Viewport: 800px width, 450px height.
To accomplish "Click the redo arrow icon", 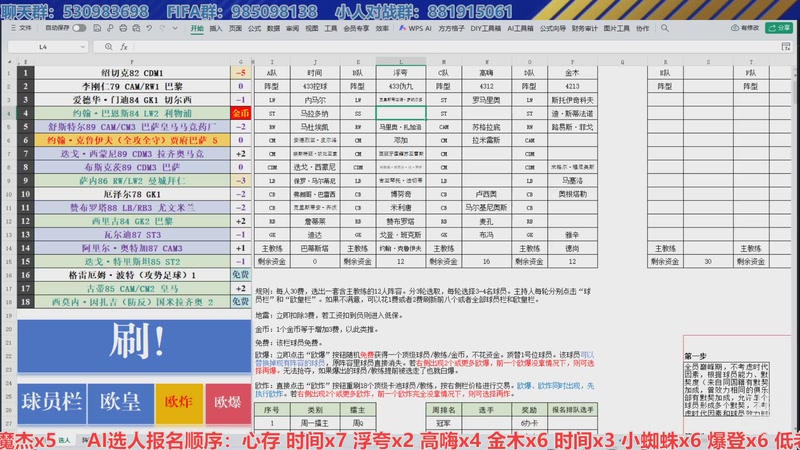I will tap(162, 28).
